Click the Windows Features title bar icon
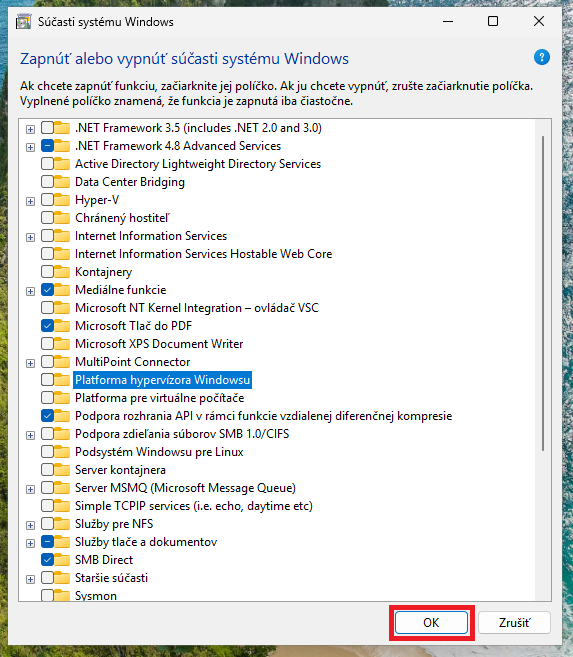Viewport: 573px width, 657px height. tap(23, 21)
